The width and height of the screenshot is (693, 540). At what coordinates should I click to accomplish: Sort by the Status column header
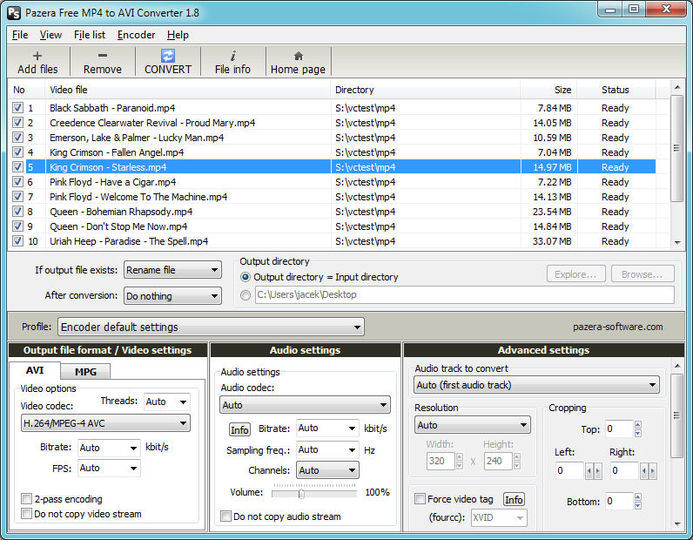click(x=615, y=90)
